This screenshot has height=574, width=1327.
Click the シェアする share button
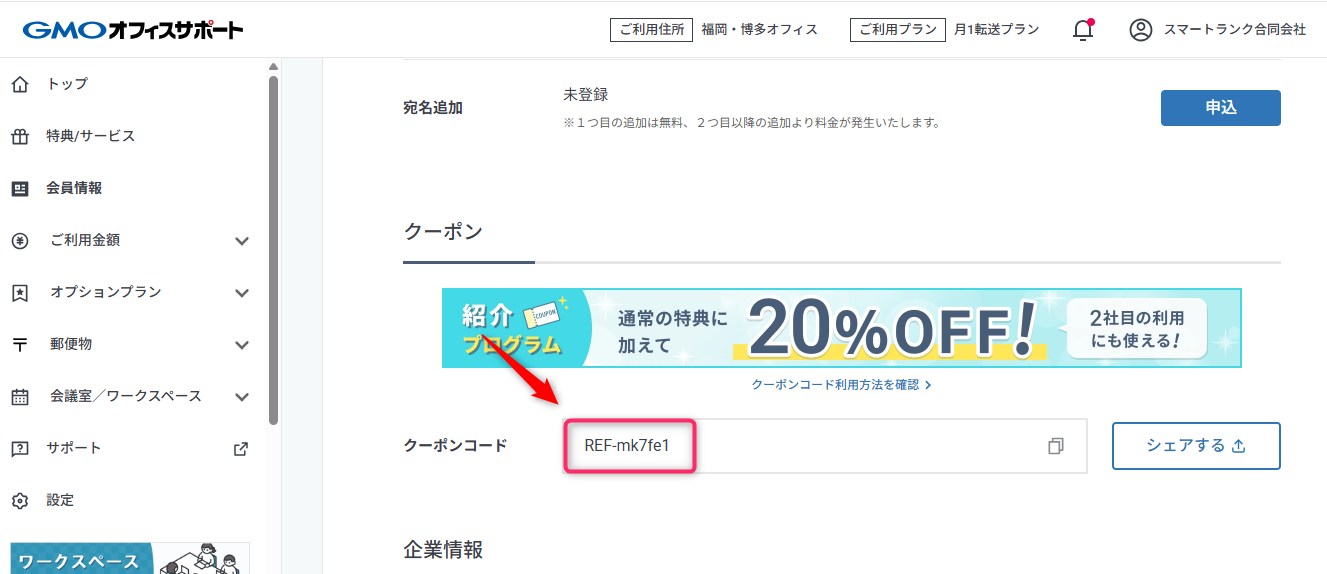(x=1196, y=446)
